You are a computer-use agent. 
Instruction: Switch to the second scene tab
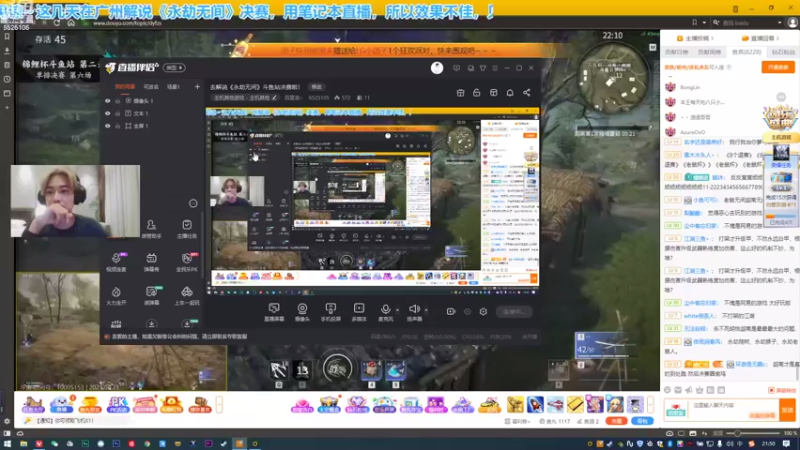151,87
